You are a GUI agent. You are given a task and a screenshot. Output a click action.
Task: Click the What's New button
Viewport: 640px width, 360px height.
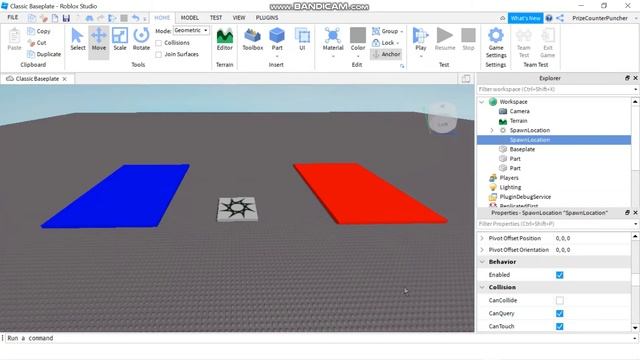(525, 18)
